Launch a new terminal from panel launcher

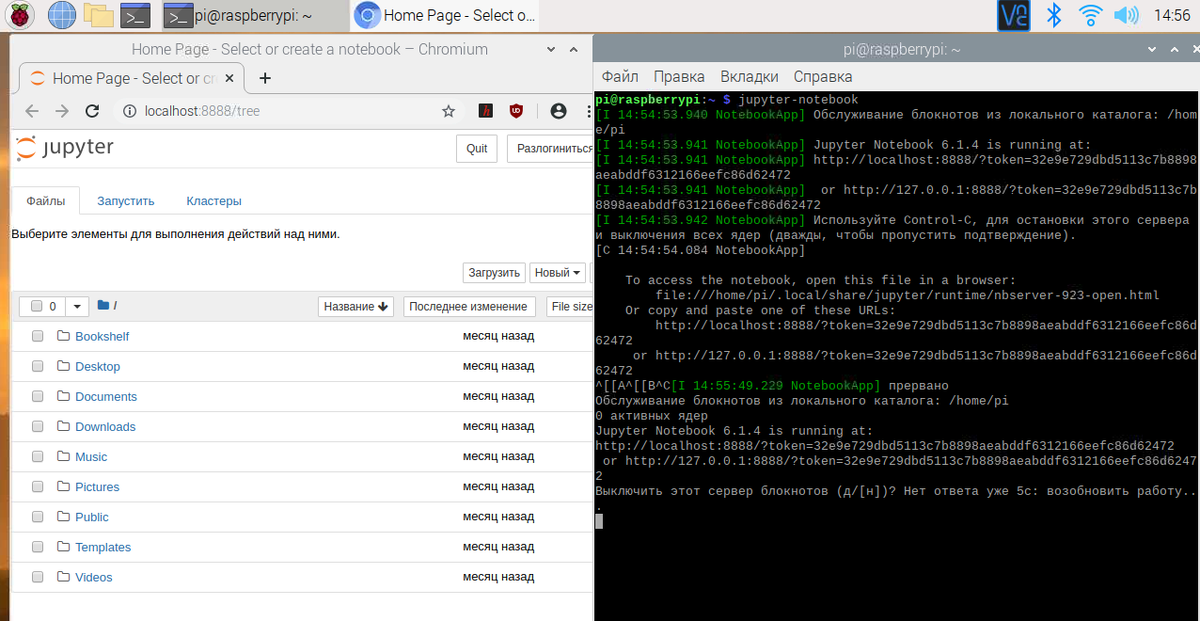click(x=135, y=15)
